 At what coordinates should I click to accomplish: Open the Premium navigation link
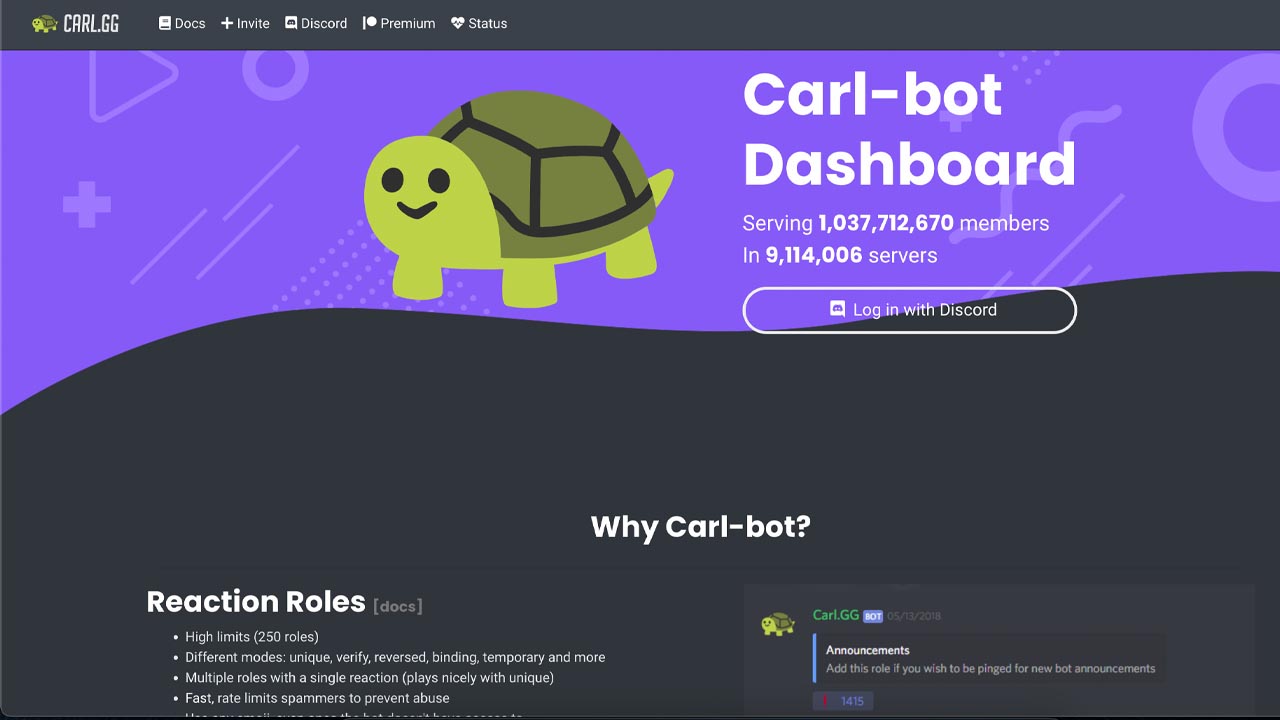[399, 23]
